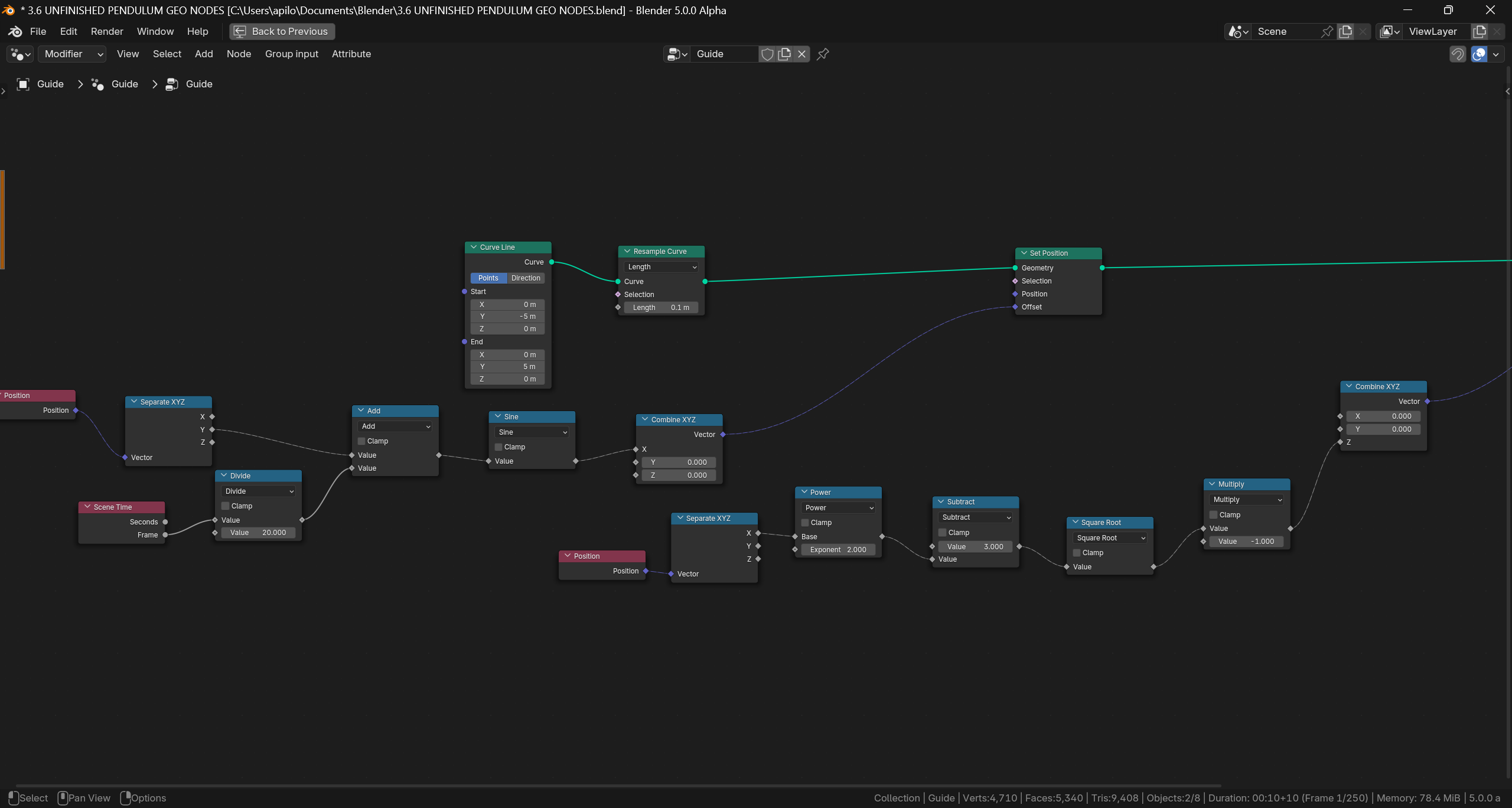1512x808 pixels.
Task: Adjust Divide node Value 20.000 field
Action: (258, 533)
